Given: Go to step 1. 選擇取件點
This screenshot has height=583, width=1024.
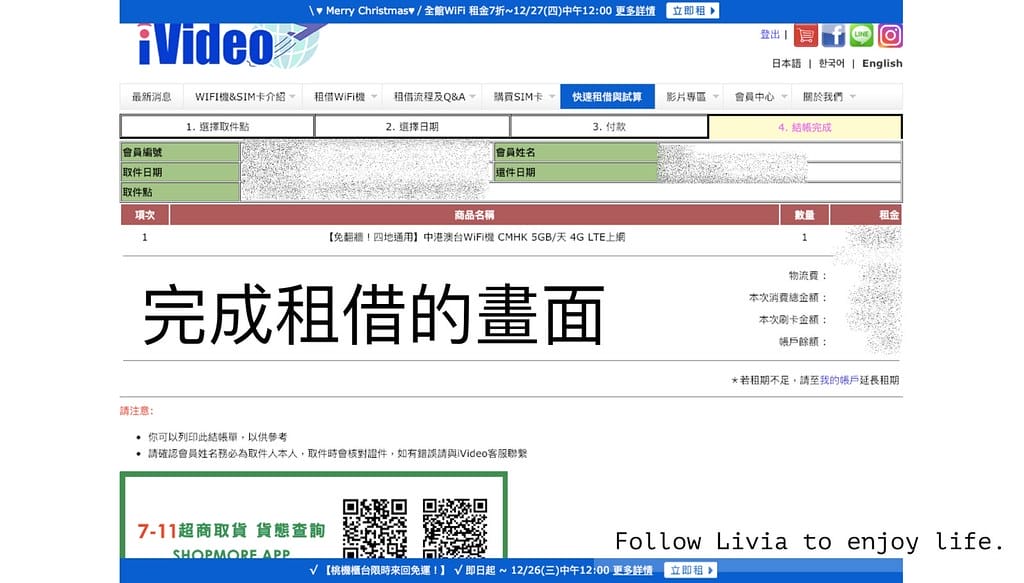Looking at the screenshot, I should tap(217, 127).
